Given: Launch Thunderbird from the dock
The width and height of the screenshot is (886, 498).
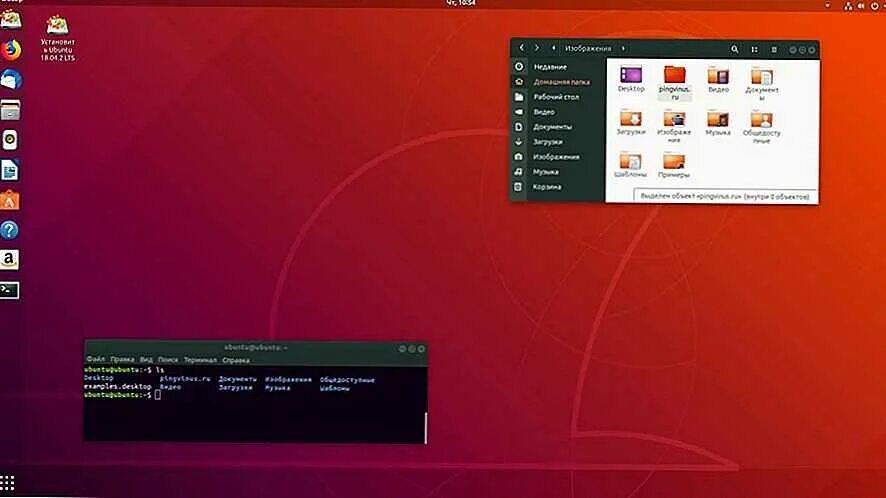Looking at the screenshot, I should (x=10, y=80).
